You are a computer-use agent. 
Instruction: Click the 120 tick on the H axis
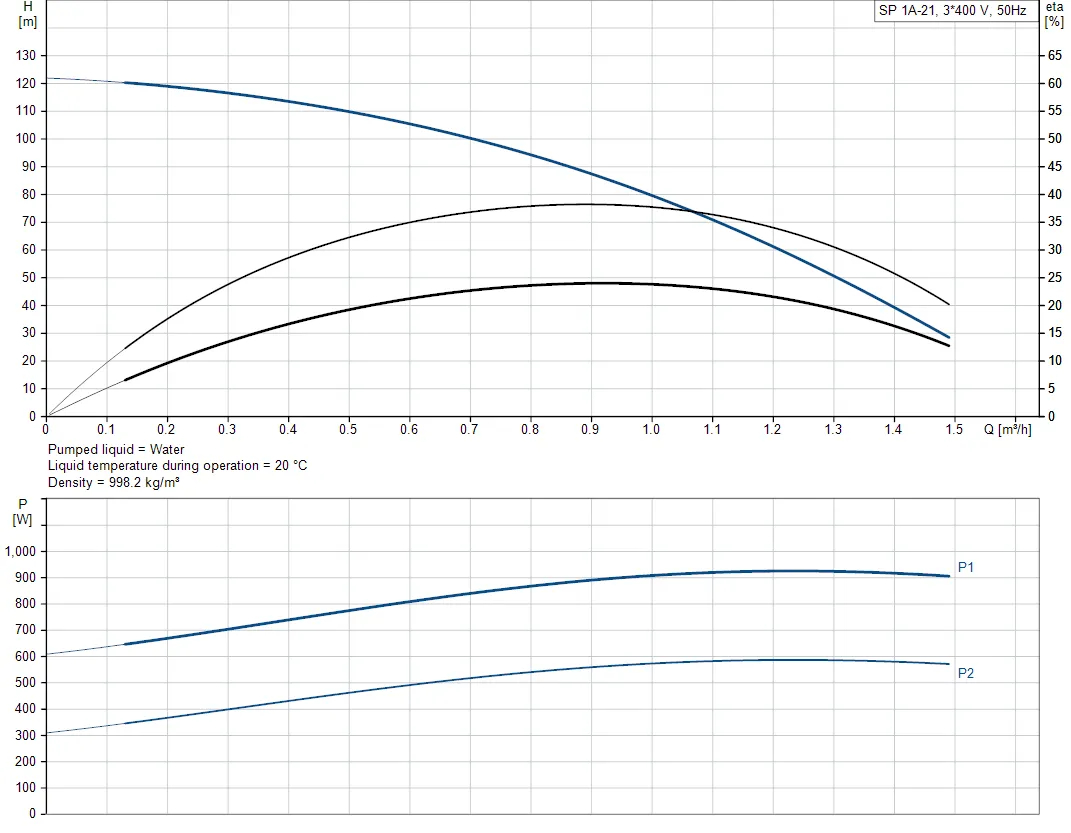(x=26, y=83)
